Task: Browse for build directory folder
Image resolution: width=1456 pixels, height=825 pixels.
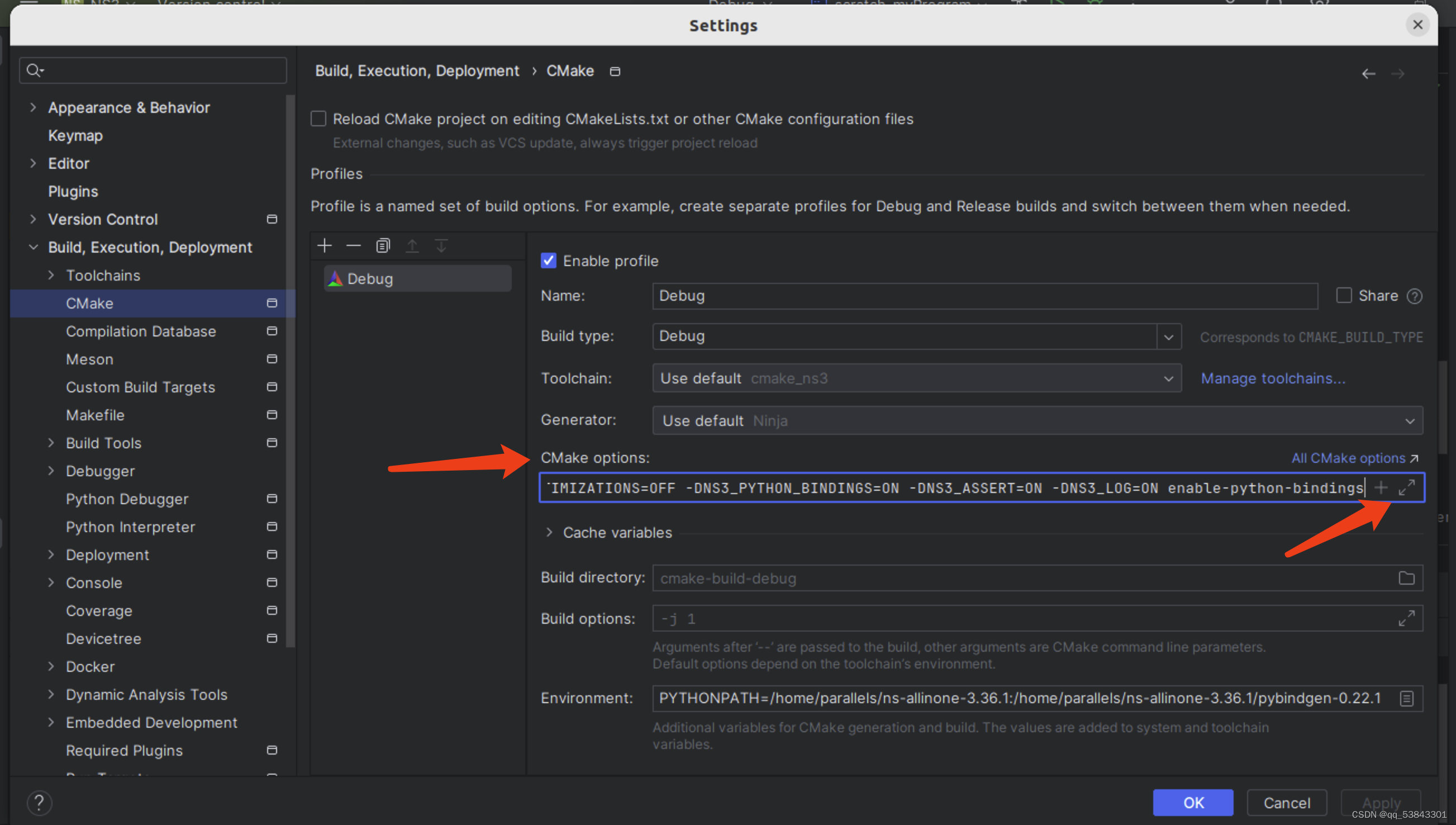Action: [1407, 578]
